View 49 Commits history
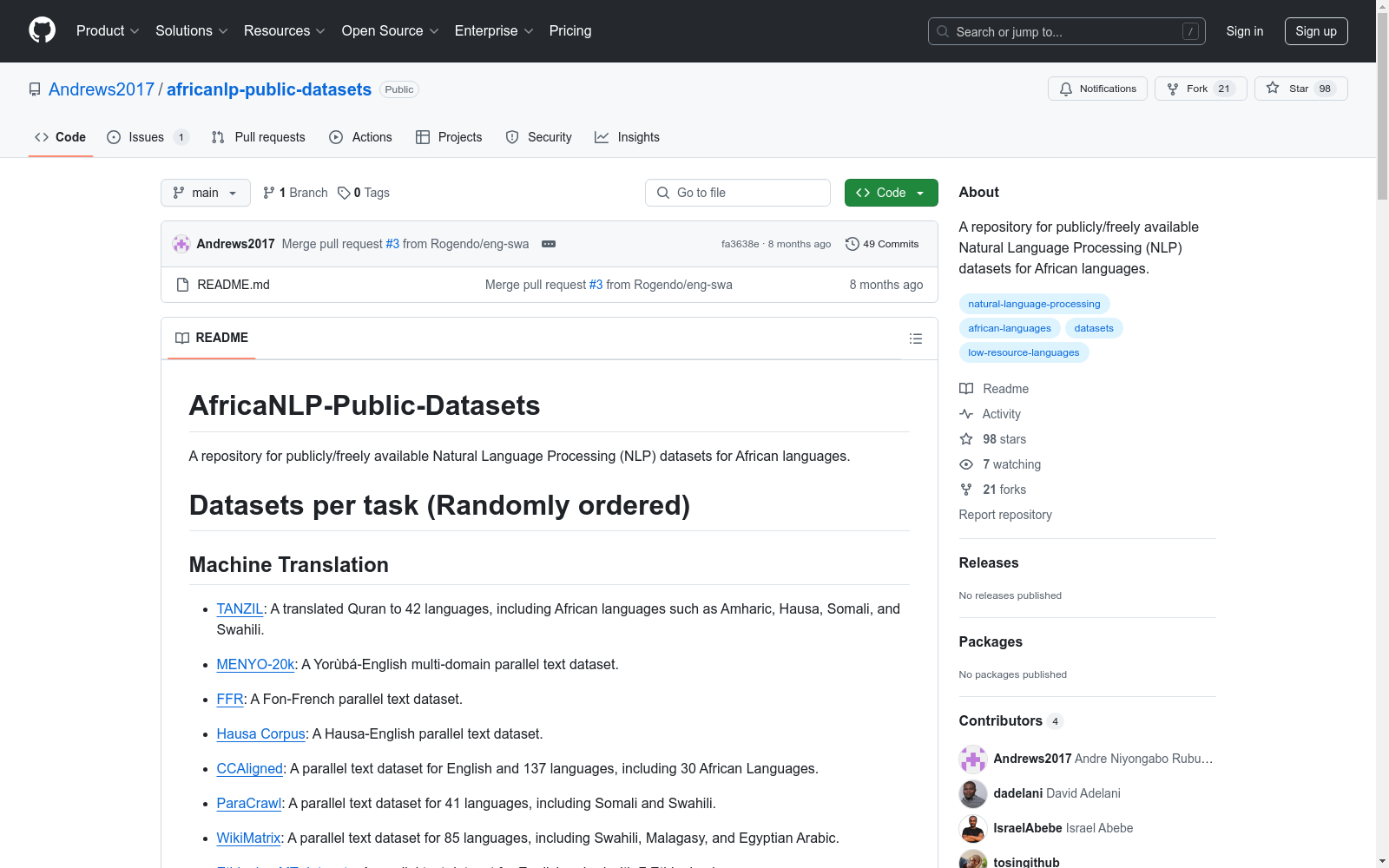The image size is (1389, 868). click(x=882, y=244)
